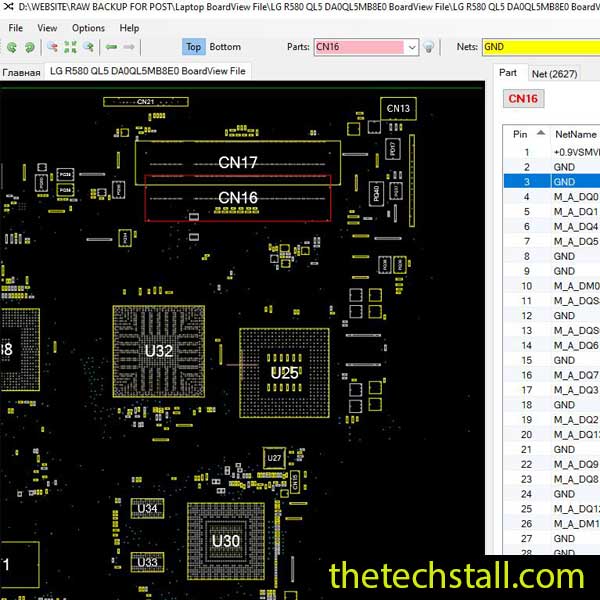Select pin 1 row +0.9VSMV
600x600 pixels.
[x=551, y=152]
